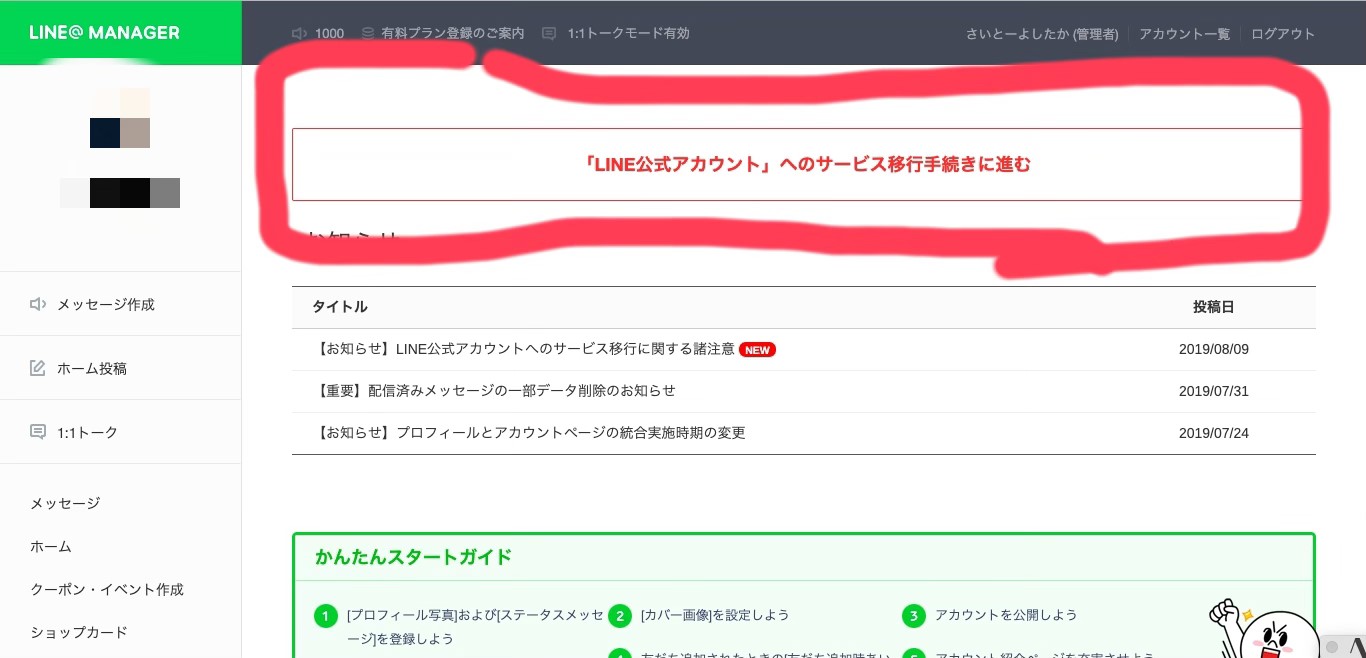1366x658 pixels.
Task: Select メッセージ in the sidebar menu
Action: pos(65,503)
